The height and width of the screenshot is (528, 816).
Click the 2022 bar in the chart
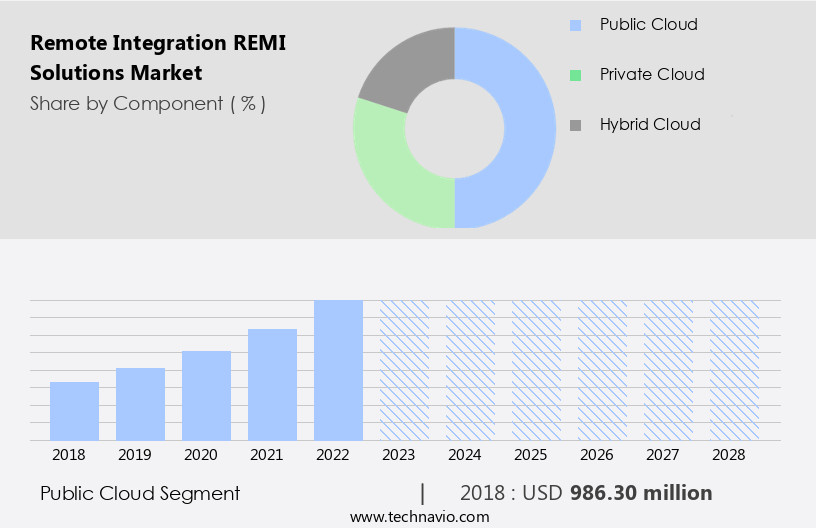[338, 370]
